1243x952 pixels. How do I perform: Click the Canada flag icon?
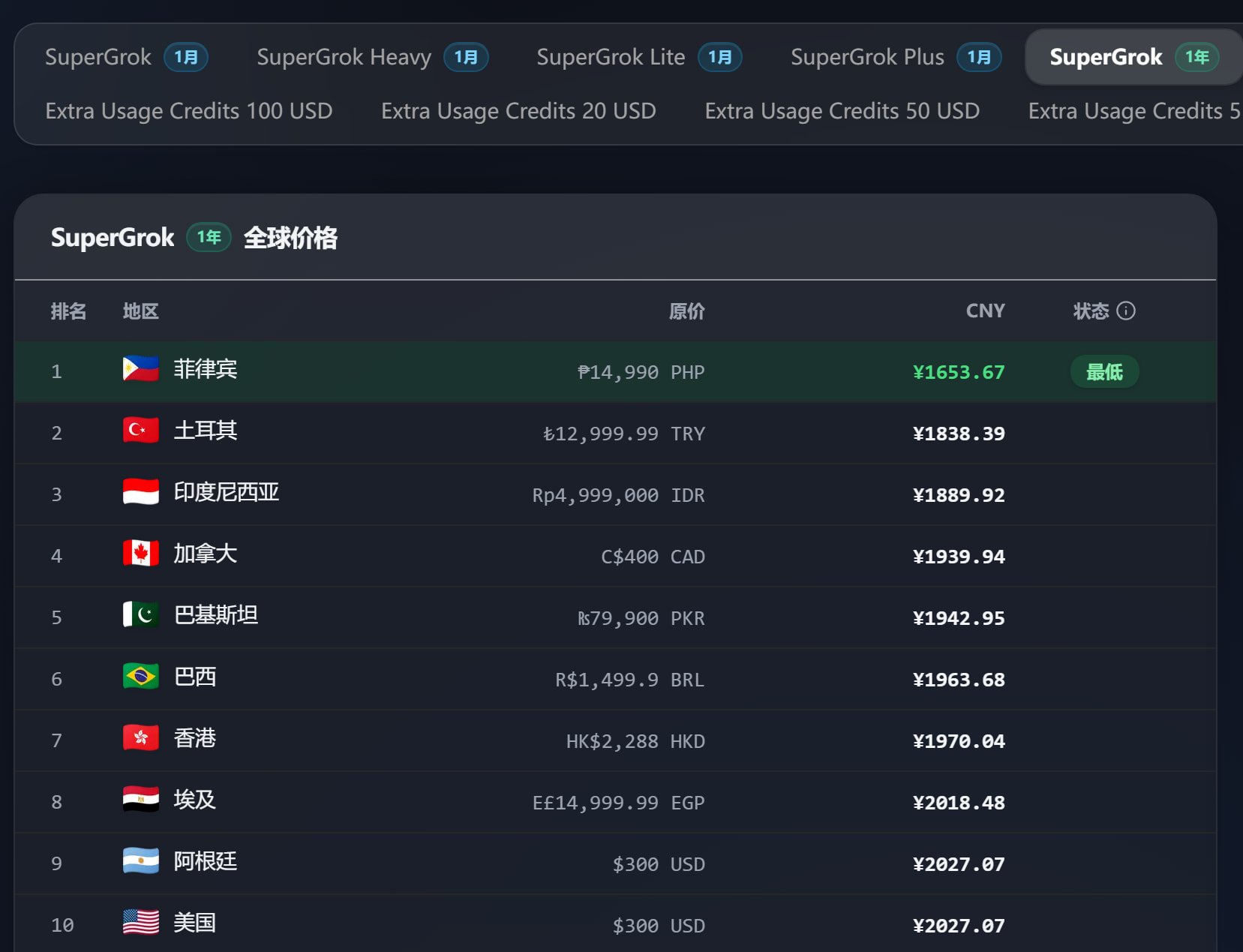point(141,554)
